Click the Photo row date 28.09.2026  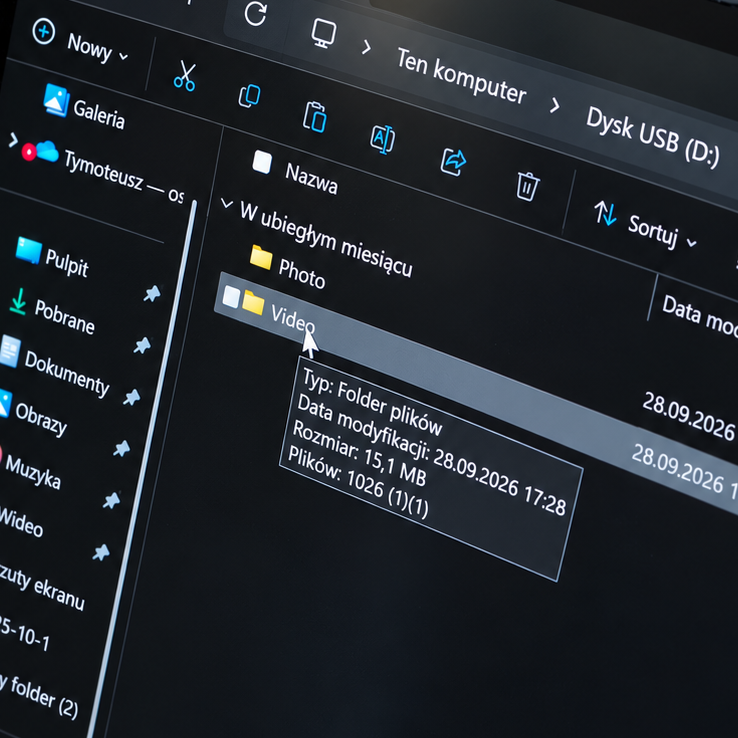click(689, 417)
